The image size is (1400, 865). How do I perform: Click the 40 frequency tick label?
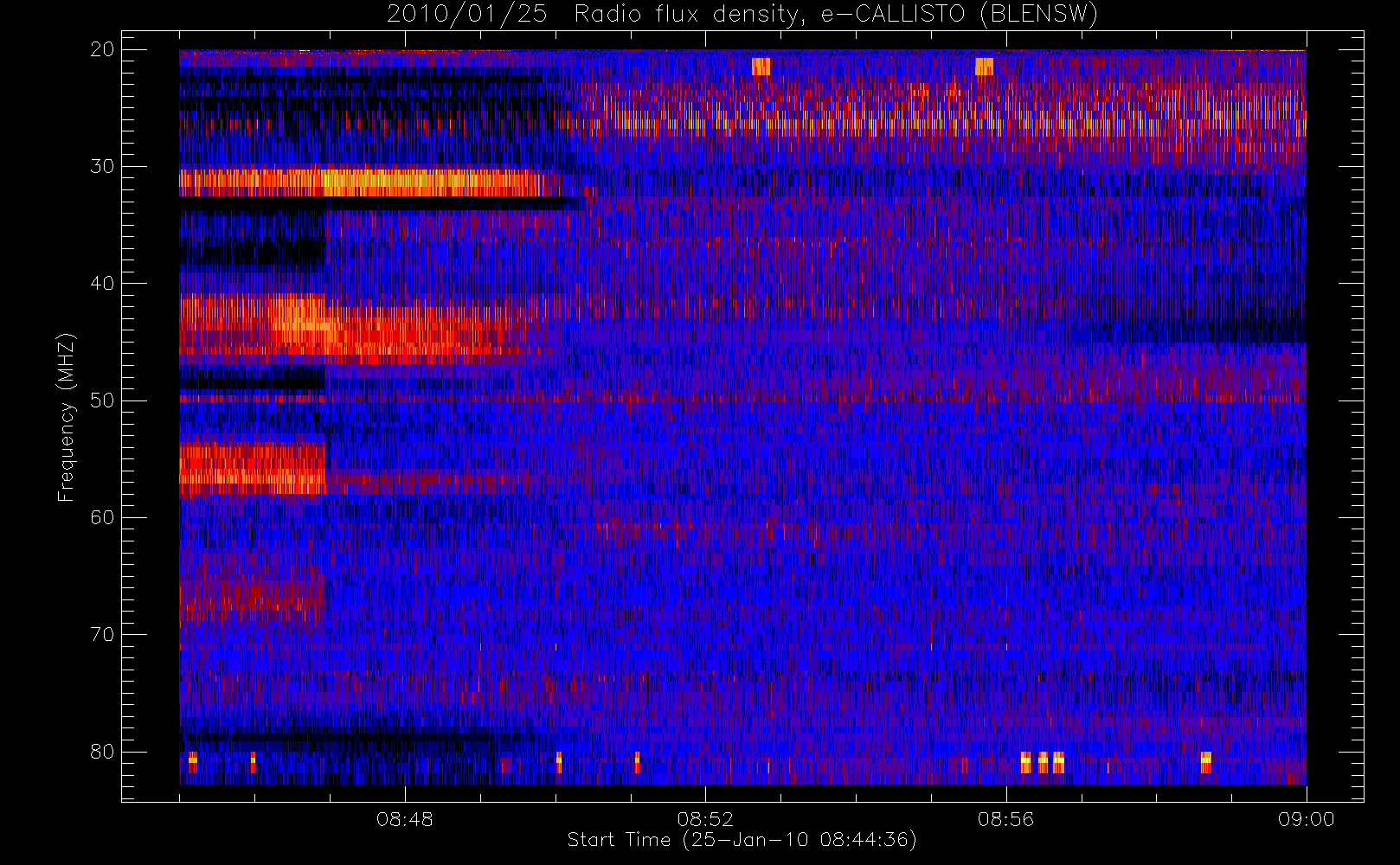click(103, 283)
